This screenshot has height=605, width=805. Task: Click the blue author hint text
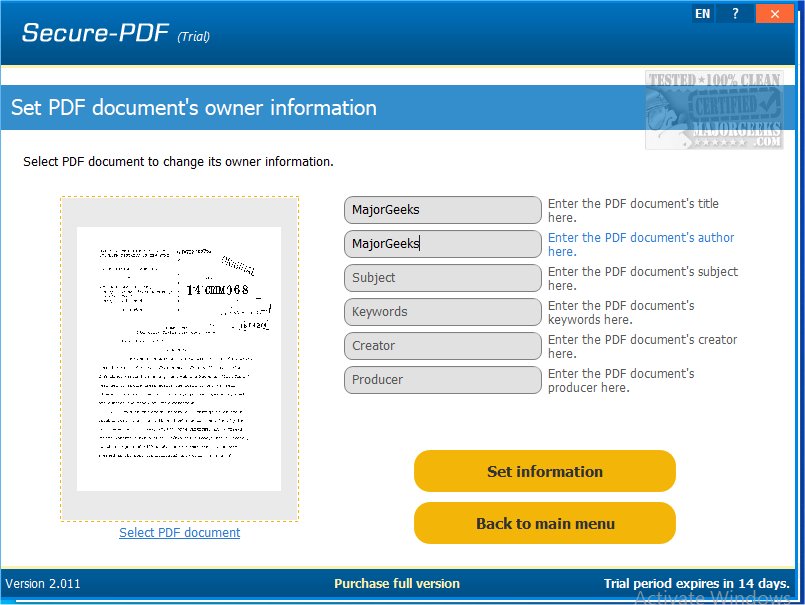(641, 244)
